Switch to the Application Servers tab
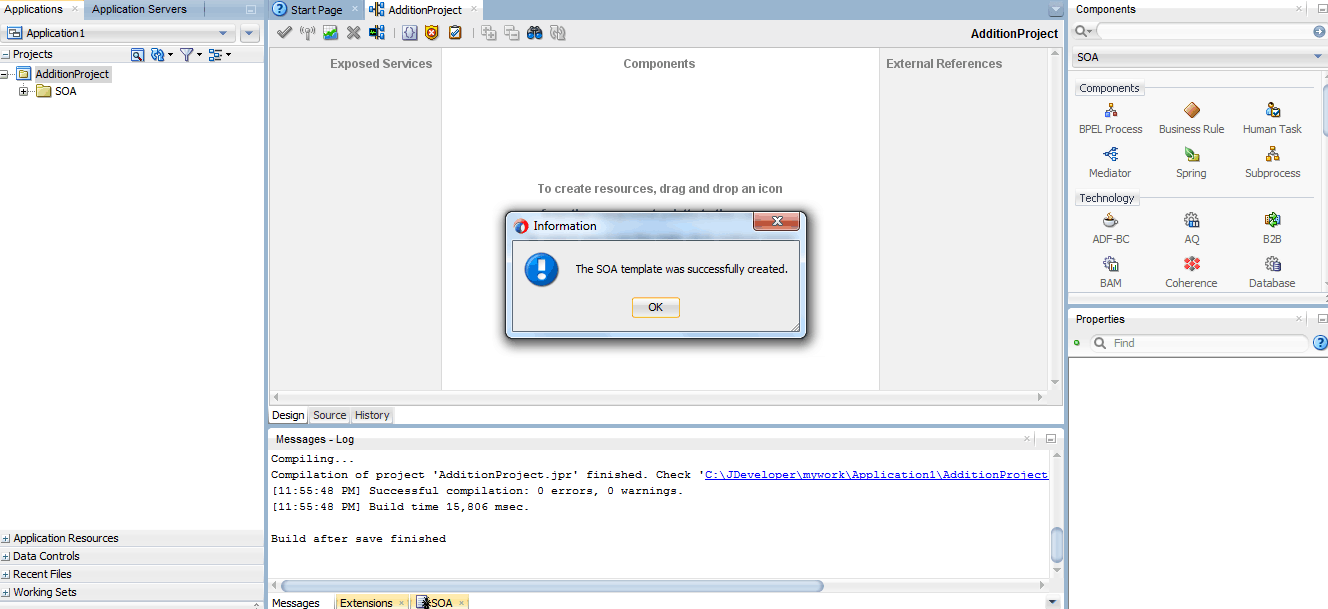This screenshot has height=609, width=1328. pos(139,9)
